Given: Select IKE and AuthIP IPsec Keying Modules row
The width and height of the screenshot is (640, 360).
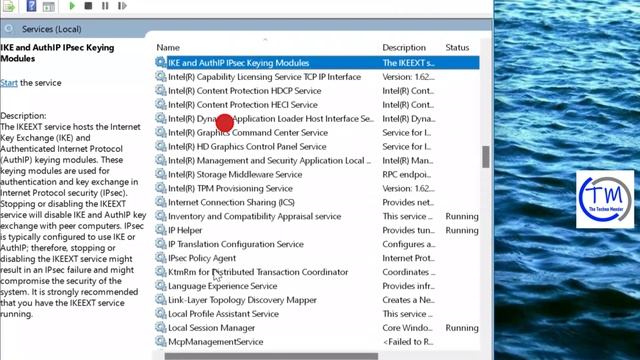Looking at the screenshot, I should pyautogui.click(x=317, y=62).
